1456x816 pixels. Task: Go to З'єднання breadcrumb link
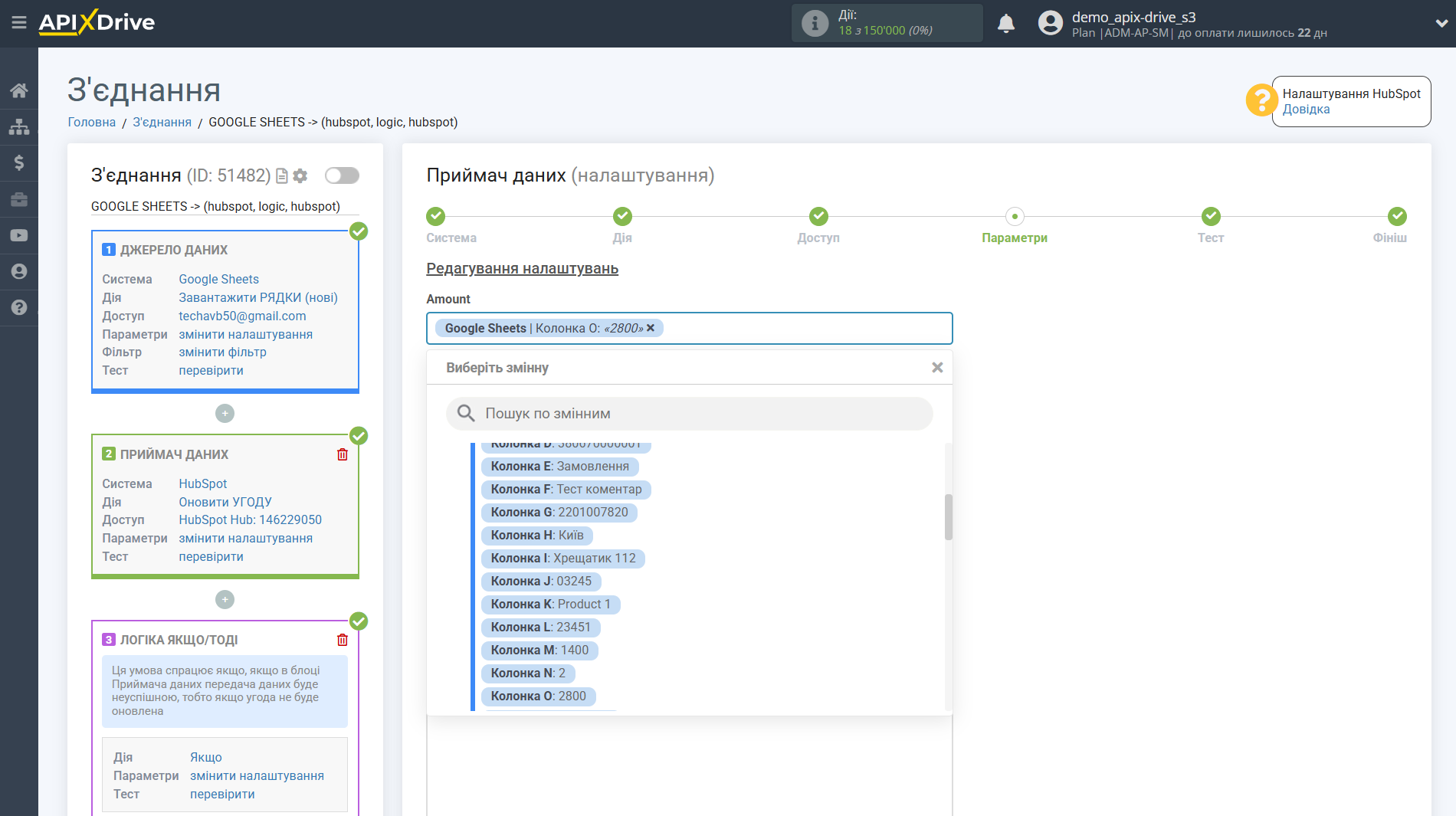(x=162, y=122)
